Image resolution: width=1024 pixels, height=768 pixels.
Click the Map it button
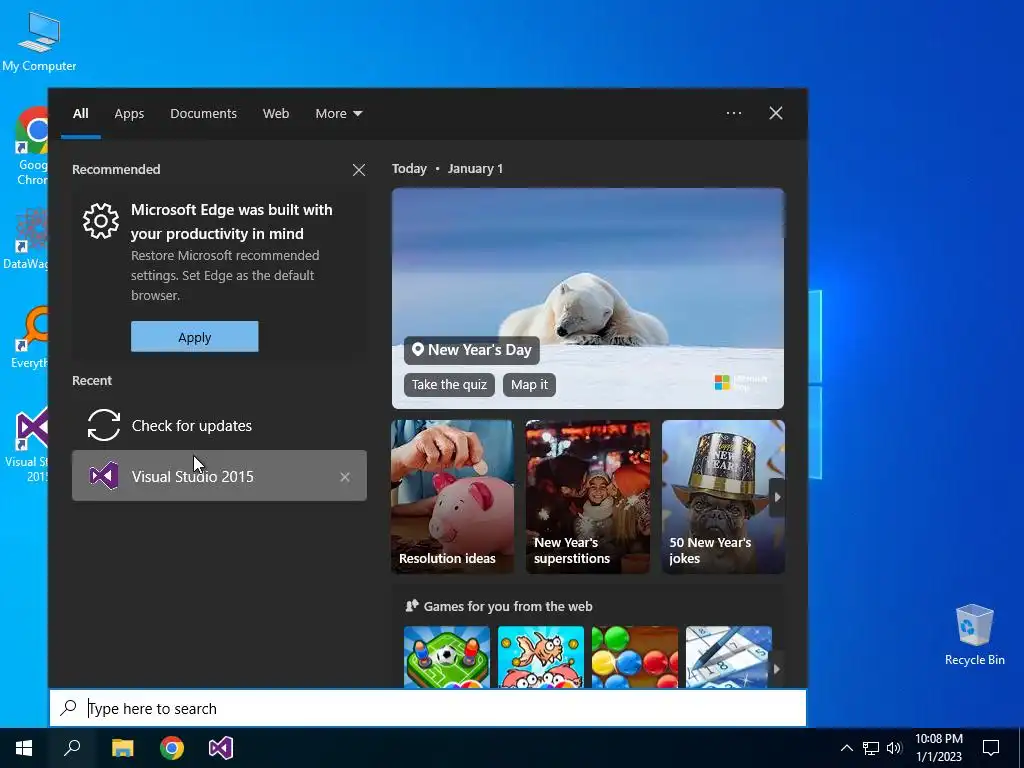(530, 385)
